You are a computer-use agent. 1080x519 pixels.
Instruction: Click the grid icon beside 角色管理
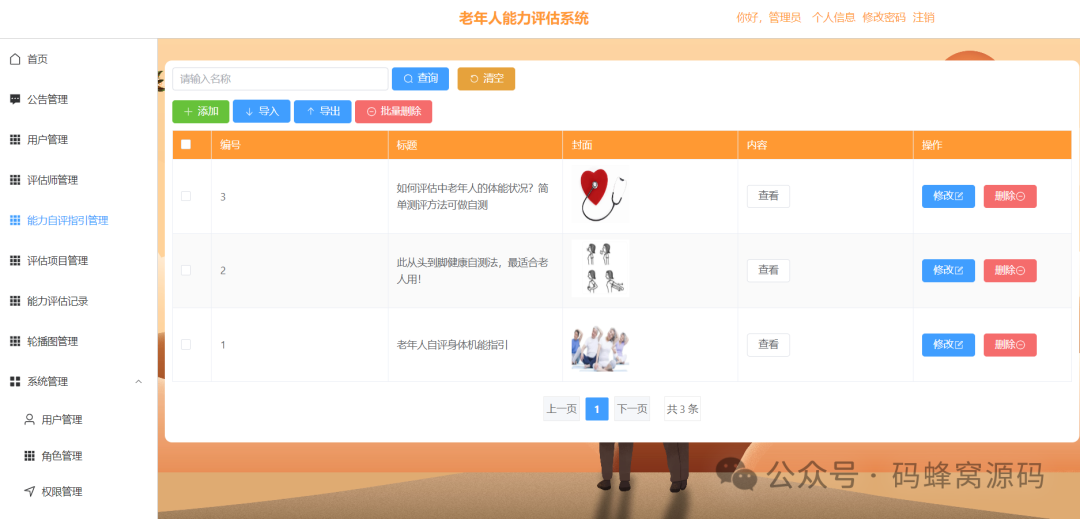point(30,456)
